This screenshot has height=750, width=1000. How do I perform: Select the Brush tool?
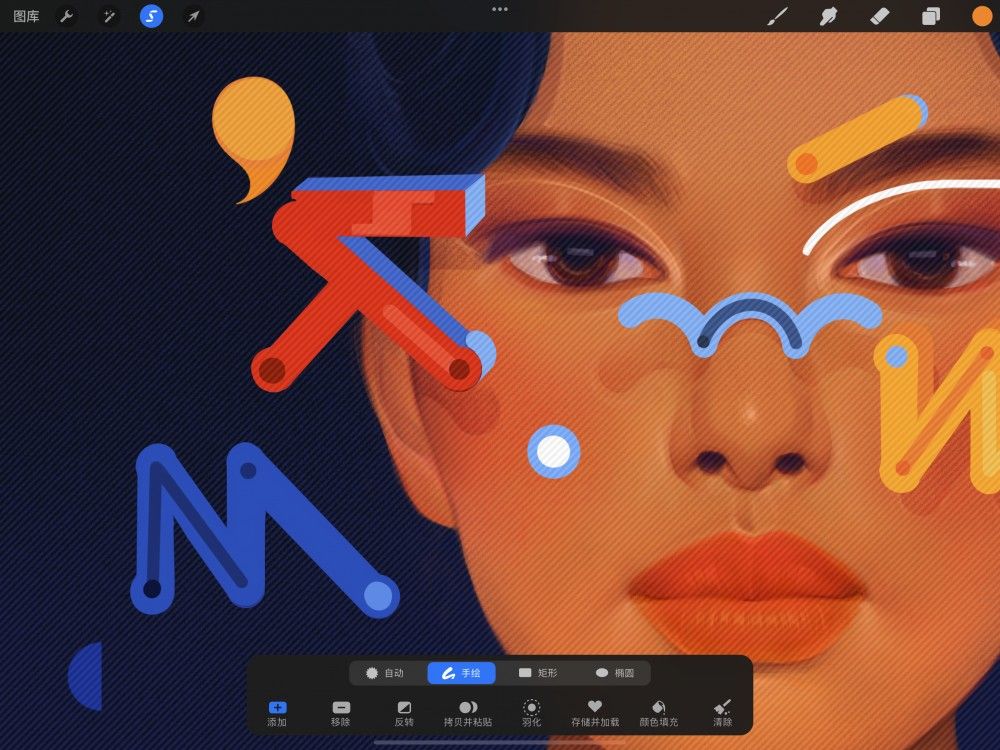pos(778,15)
